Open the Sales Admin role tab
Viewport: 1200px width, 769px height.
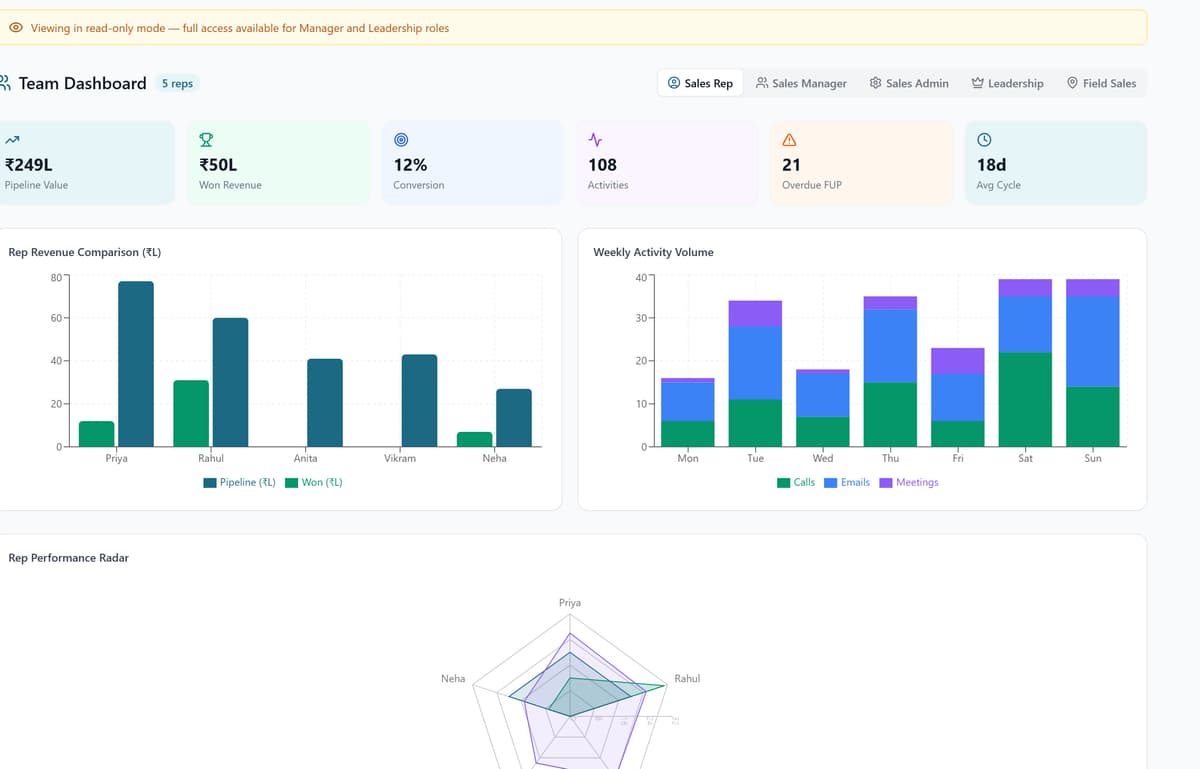[909, 83]
